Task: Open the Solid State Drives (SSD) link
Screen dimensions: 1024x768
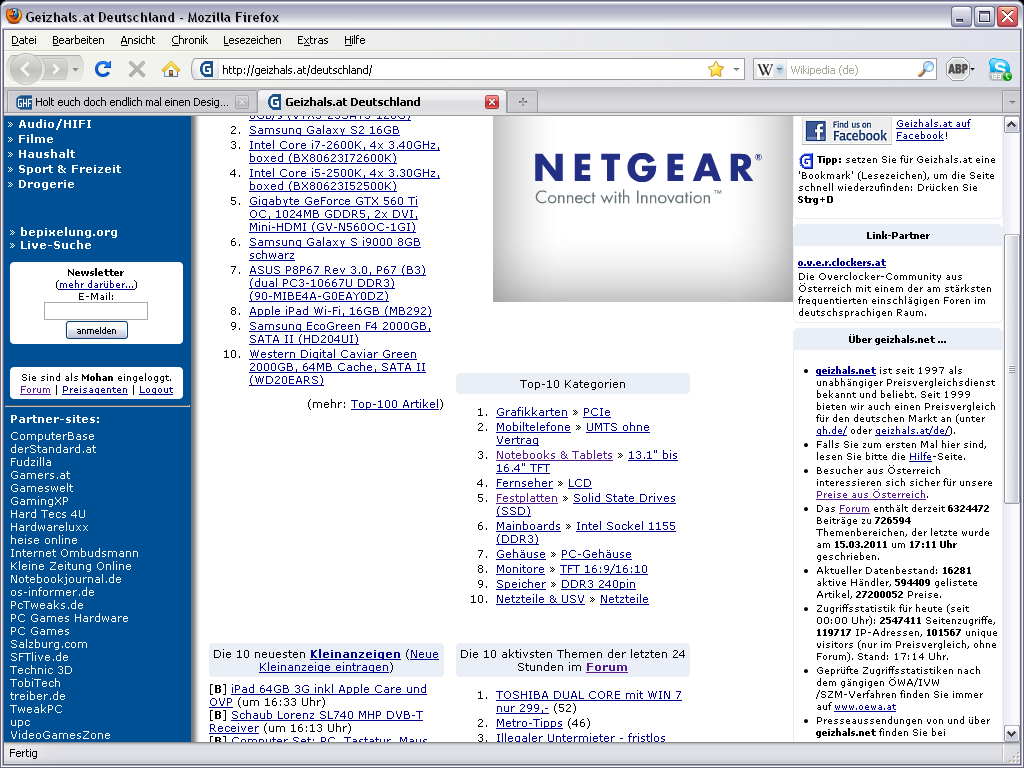Action: [586, 504]
